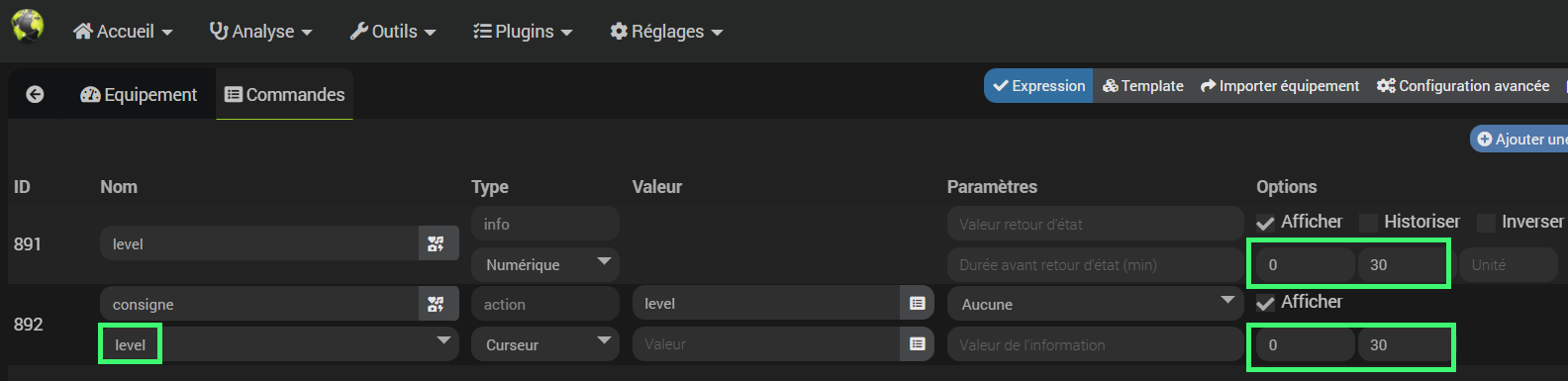Image resolution: width=1568 pixels, height=381 pixels.
Task: Click the list icon next to level value
Action: pyautogui.click(x=918, y=303)
